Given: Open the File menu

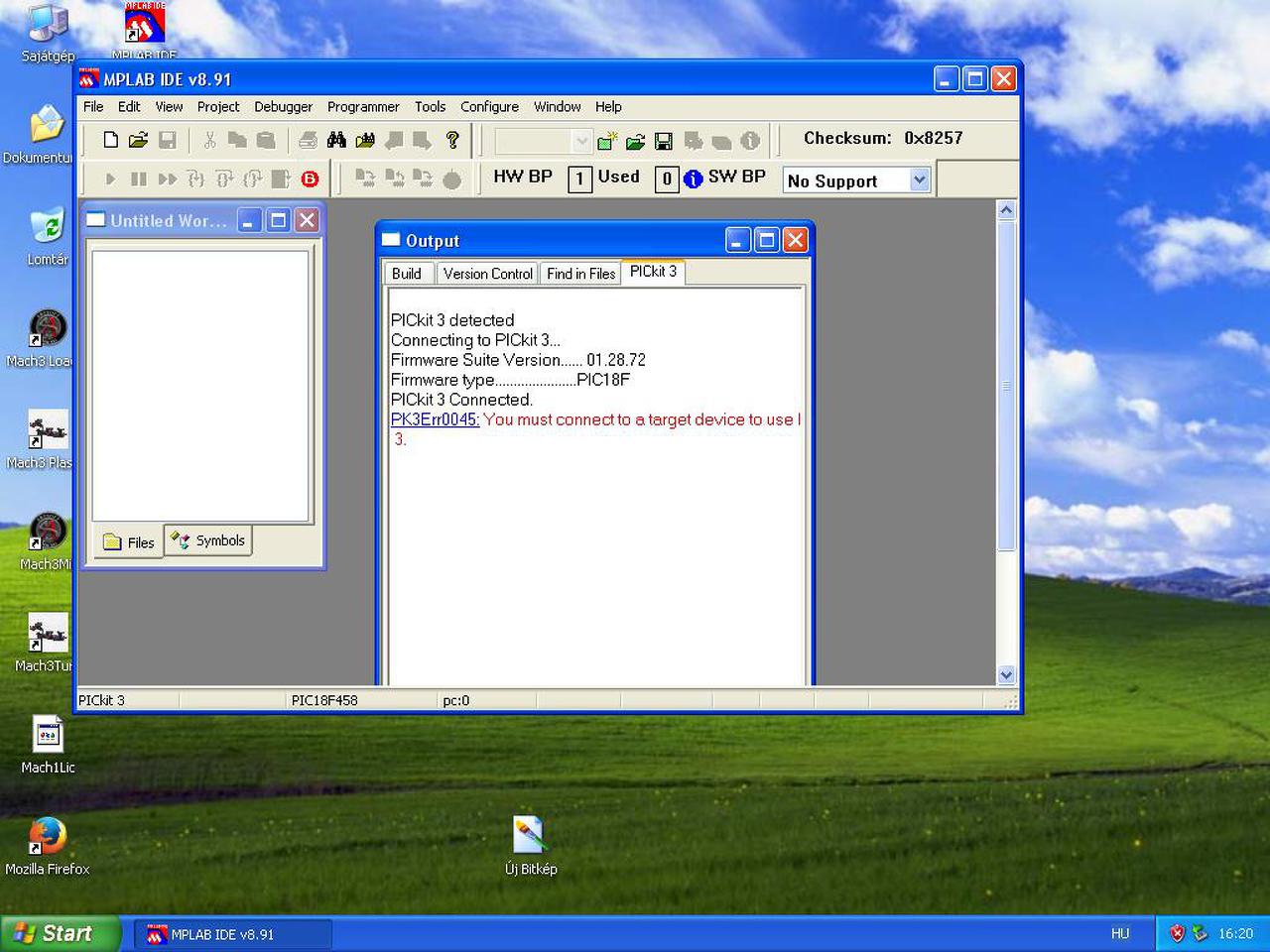Looking at the screenshot, I should click(x=93, y=107).
